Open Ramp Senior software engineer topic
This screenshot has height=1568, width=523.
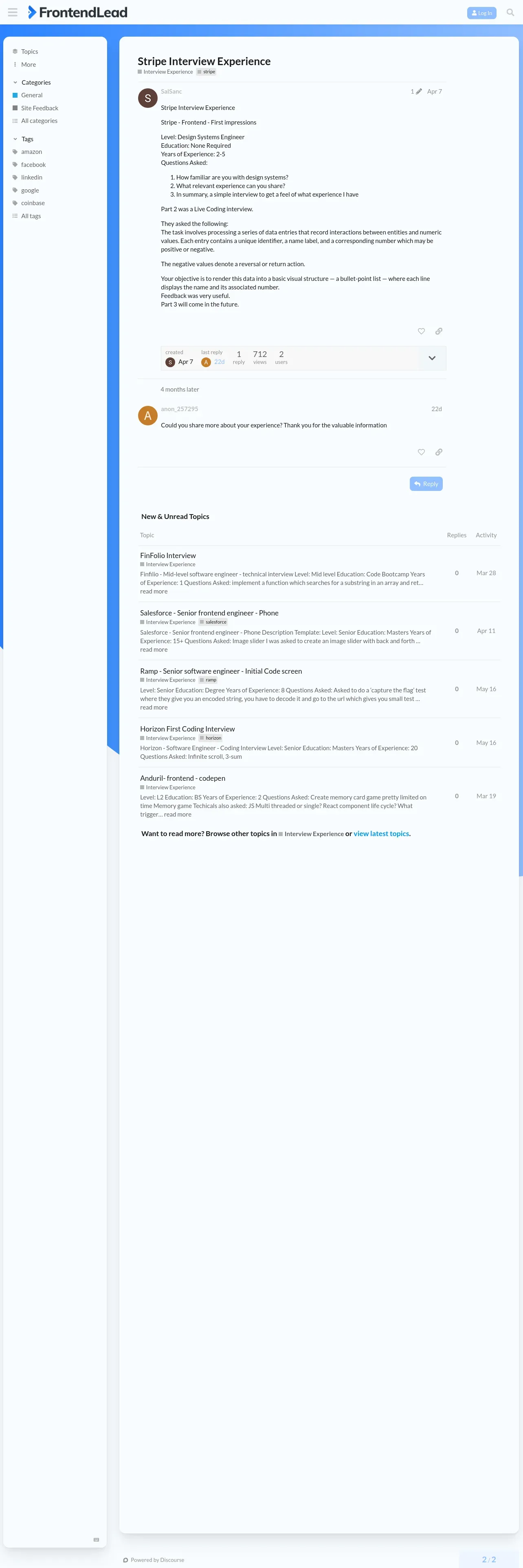point(221,671)
